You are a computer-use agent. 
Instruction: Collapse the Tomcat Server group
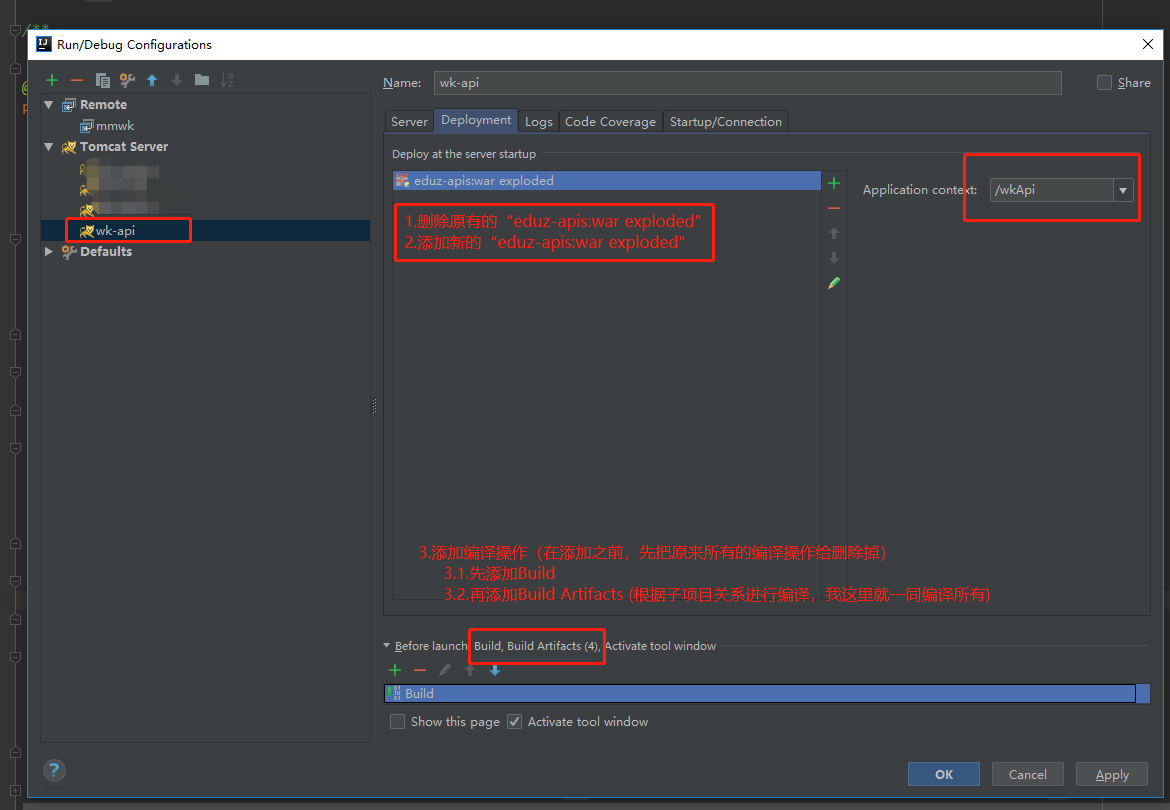pos(48,146)
